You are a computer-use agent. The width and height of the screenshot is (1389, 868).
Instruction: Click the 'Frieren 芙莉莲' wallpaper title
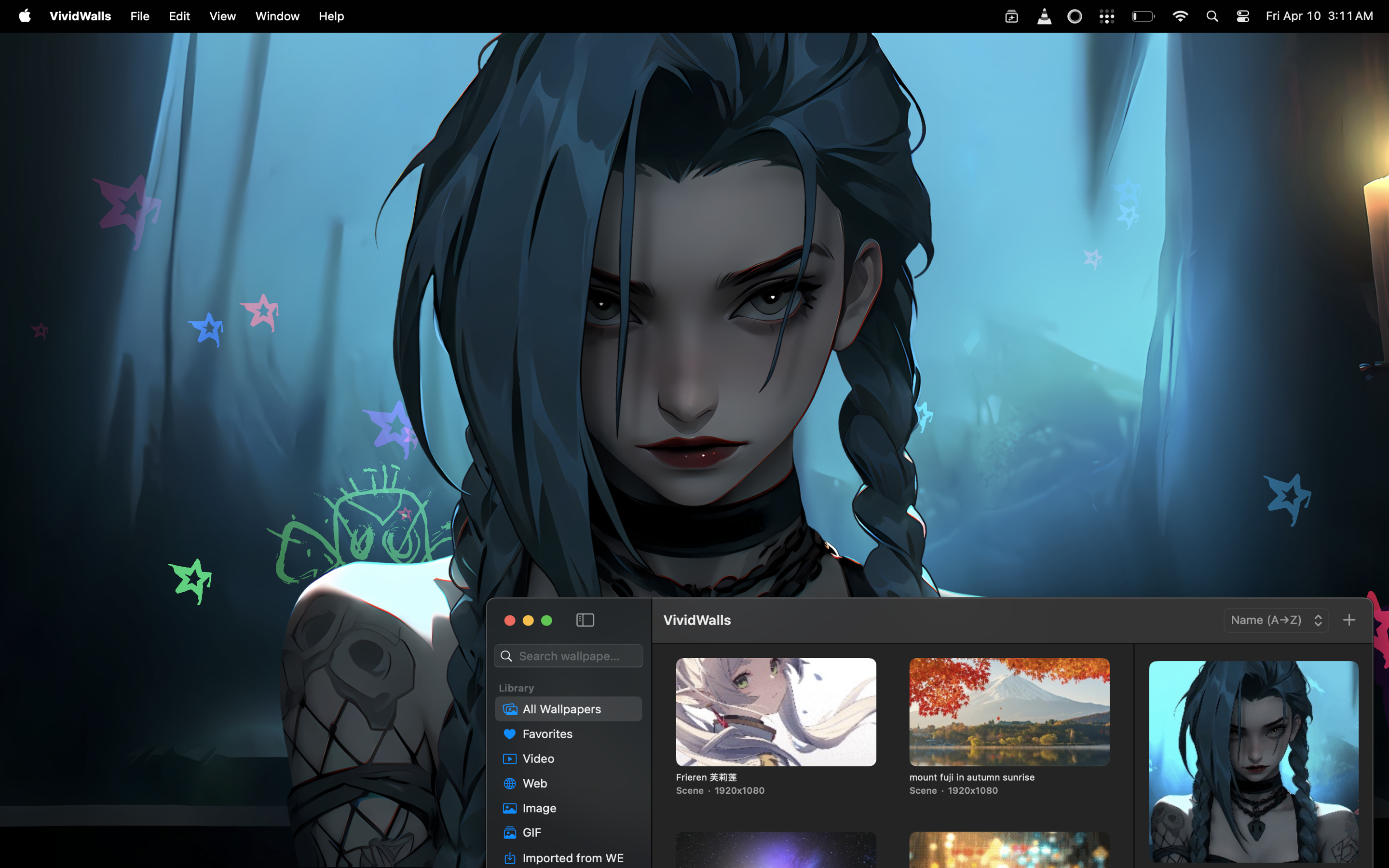706,777
